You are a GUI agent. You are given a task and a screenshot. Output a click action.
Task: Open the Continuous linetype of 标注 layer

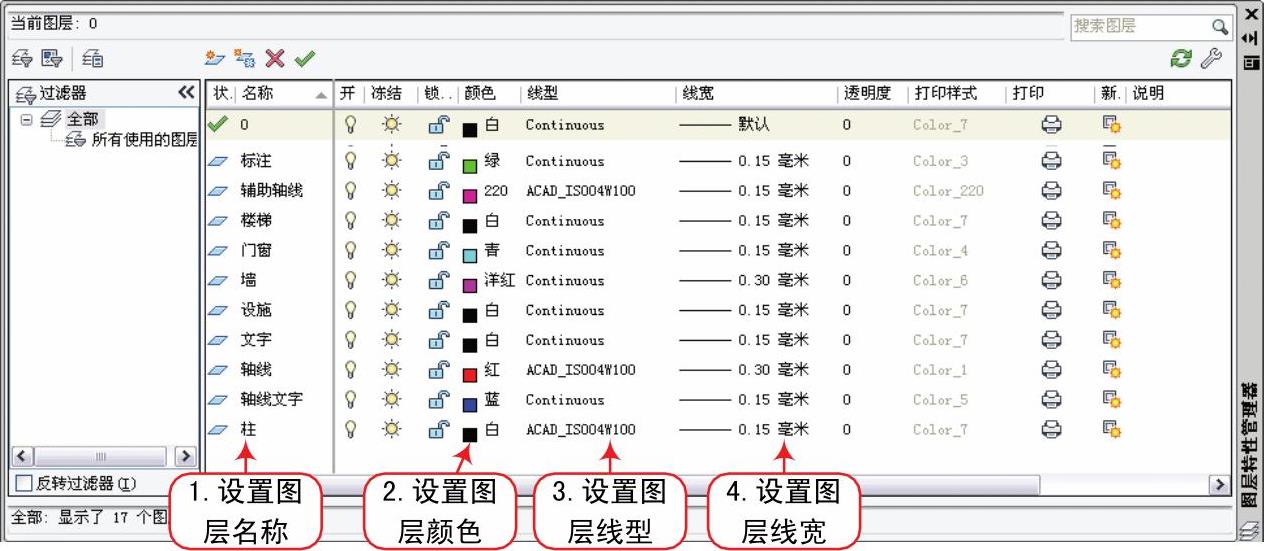tap(565, 161)
